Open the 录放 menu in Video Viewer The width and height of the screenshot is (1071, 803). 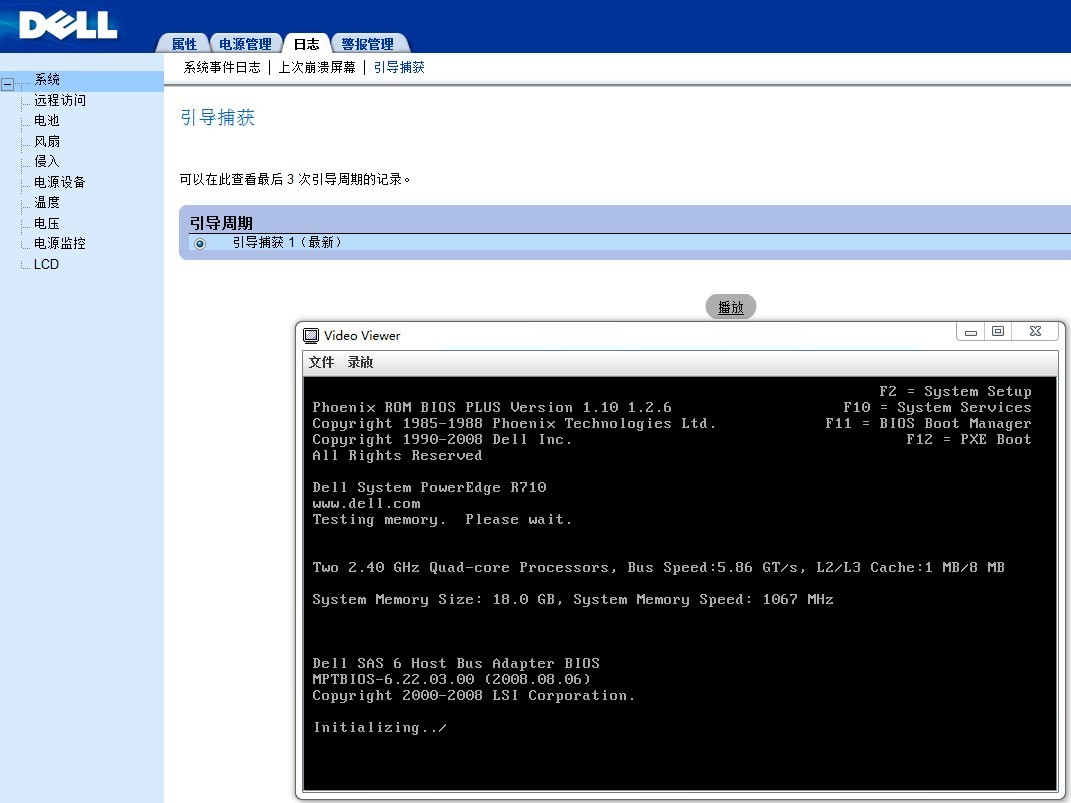point(360,362)
